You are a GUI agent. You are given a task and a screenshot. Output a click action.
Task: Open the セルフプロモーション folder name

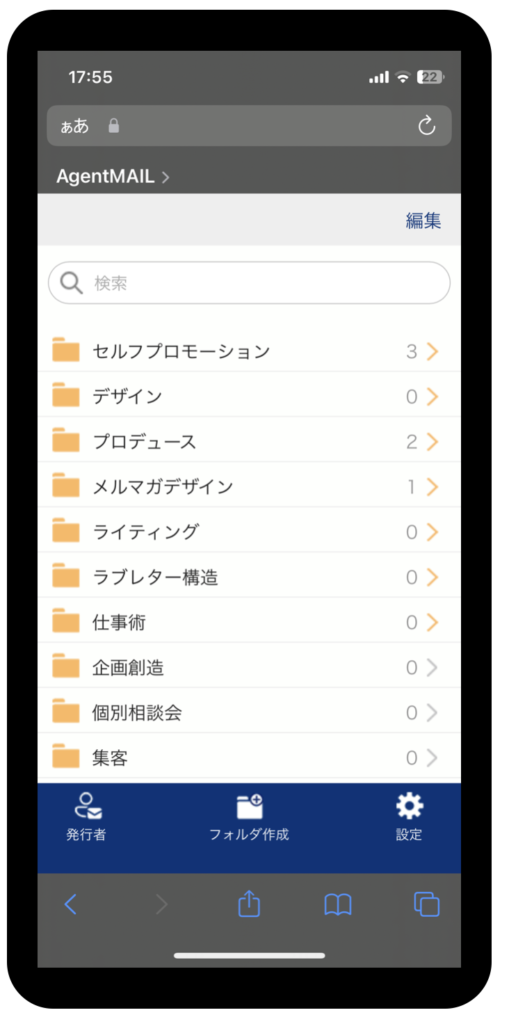pyautogui.click(x=181, y=351)
